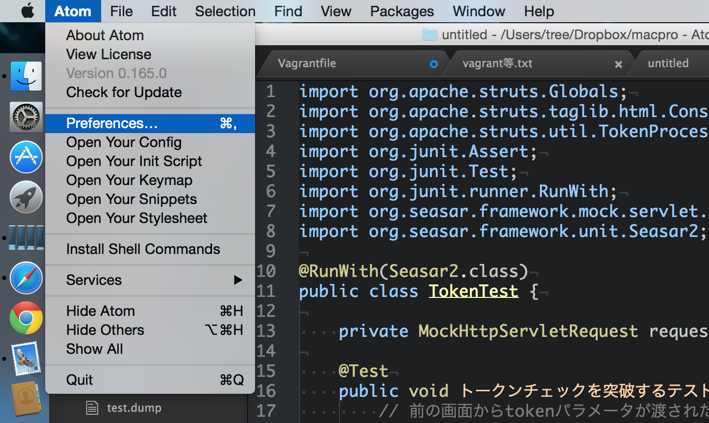Open the Apple menu
The image size is (709, 423).
point(27,11)
